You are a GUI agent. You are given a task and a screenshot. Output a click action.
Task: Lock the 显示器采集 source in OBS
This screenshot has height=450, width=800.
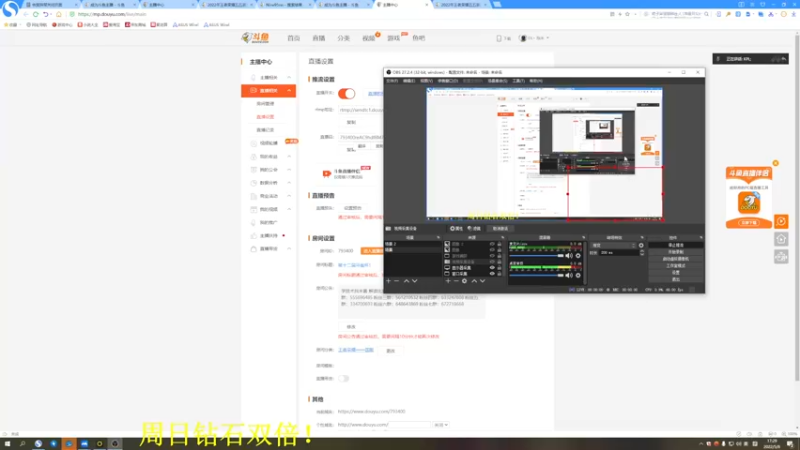[499, 268]
